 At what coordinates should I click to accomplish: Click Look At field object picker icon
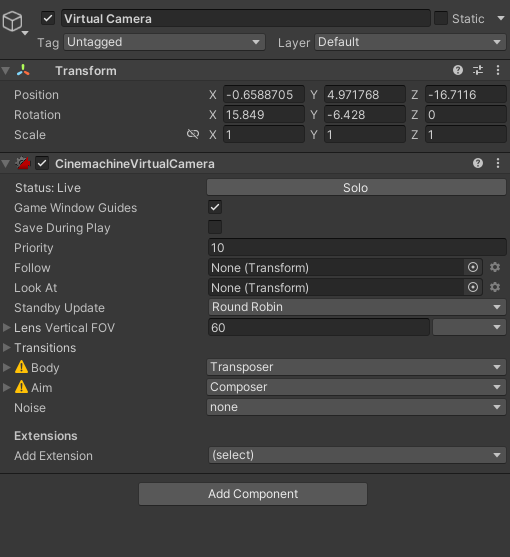pyautogui.click(x=473, y=287)
